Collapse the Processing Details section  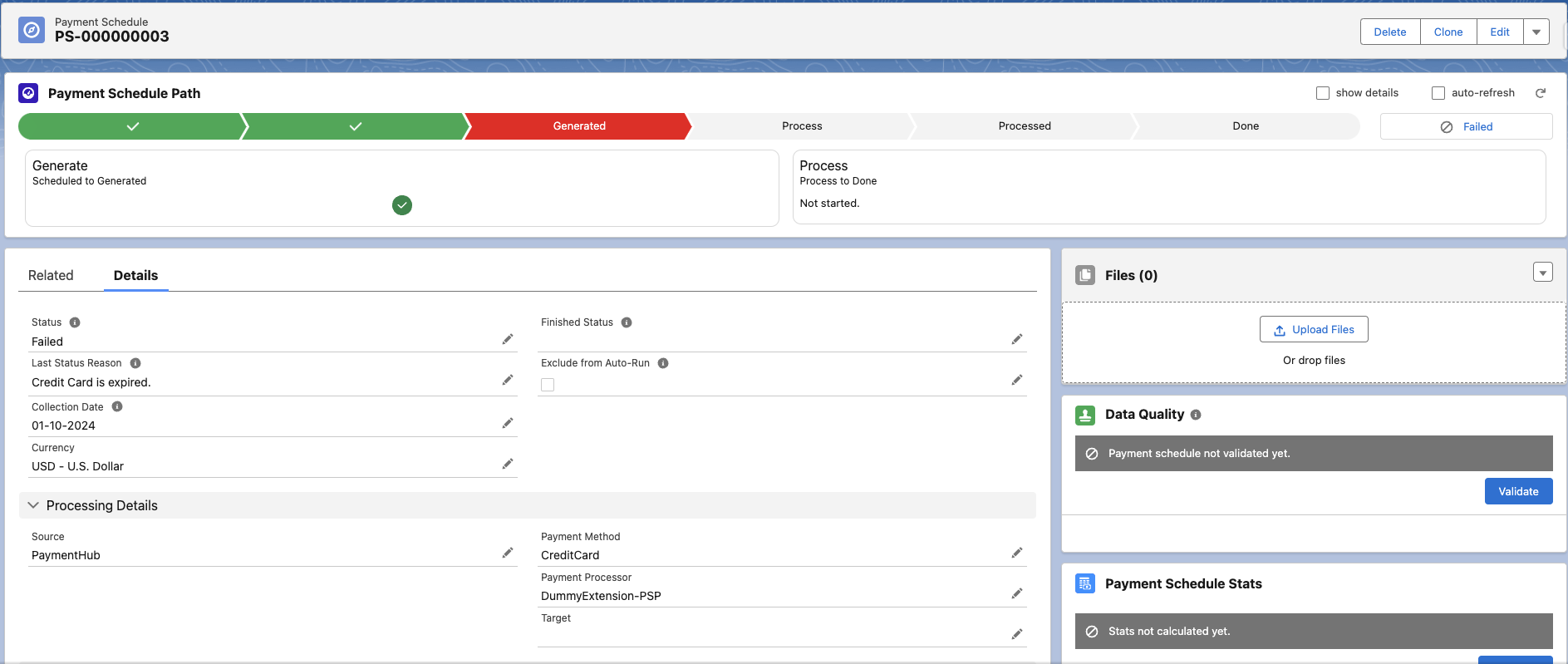34,505
